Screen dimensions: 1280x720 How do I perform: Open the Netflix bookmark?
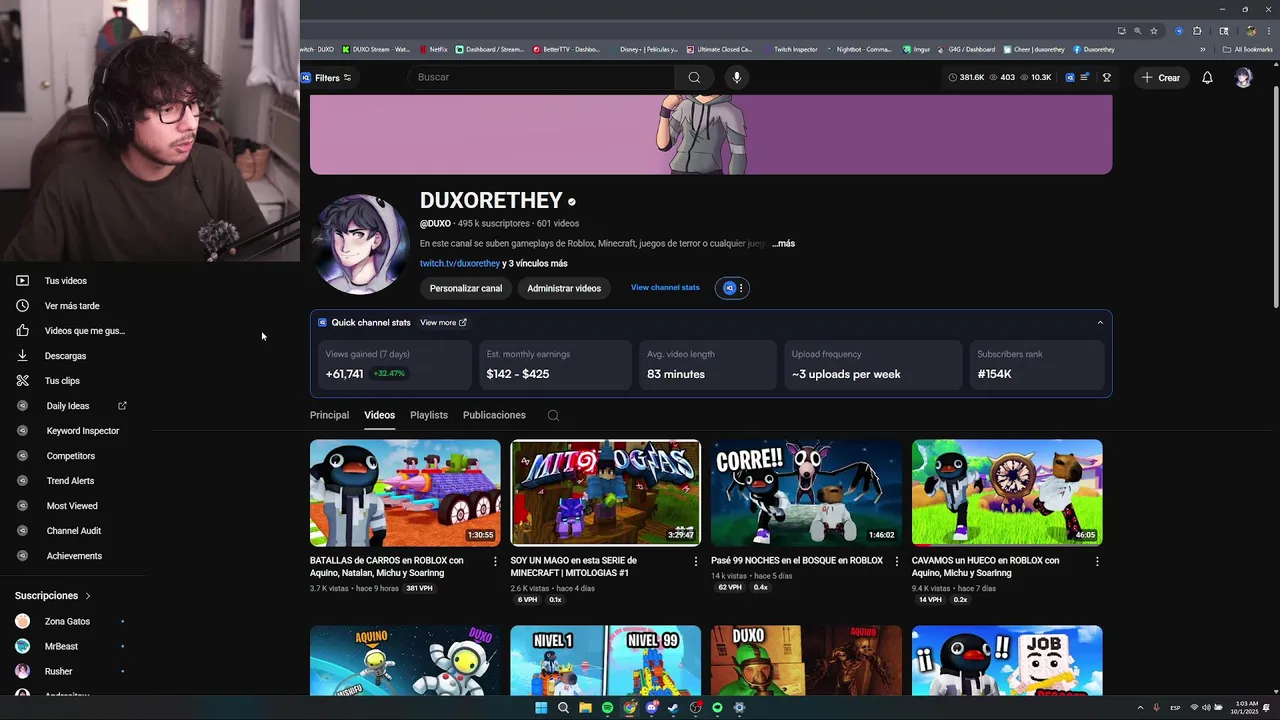(x=433, y=49)
